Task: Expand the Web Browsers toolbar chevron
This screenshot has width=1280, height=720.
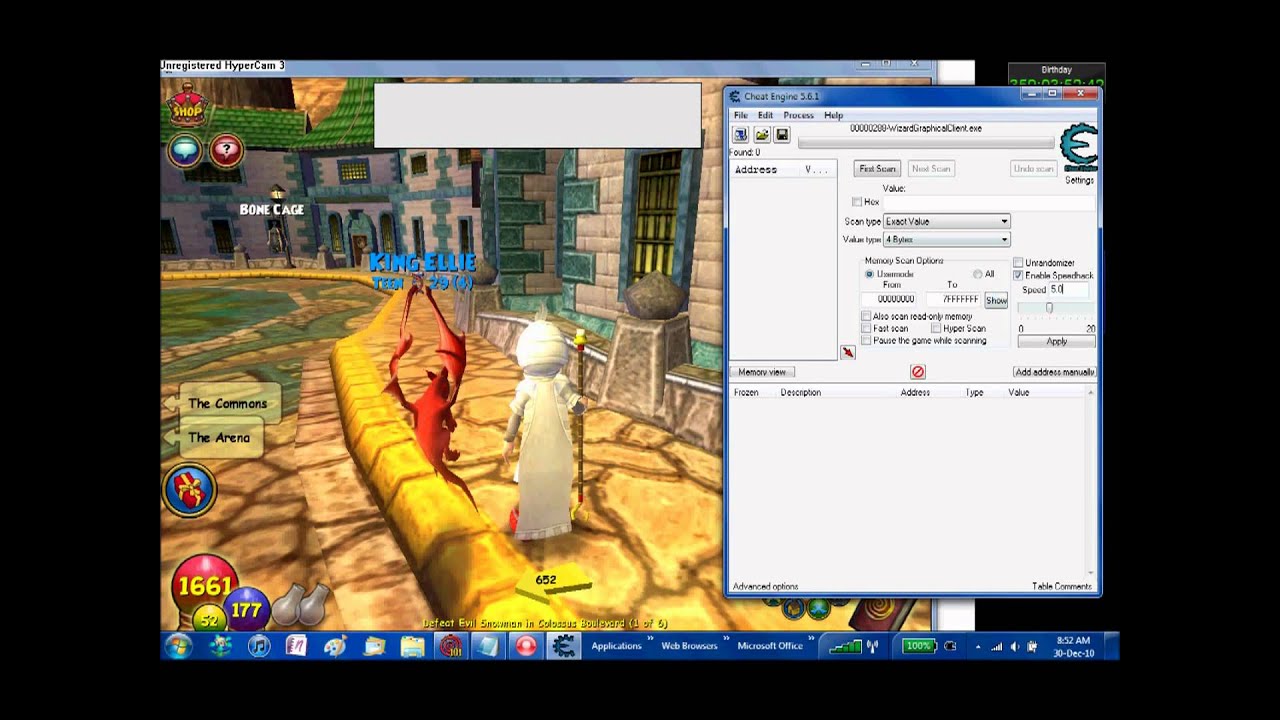Action: 727,640
